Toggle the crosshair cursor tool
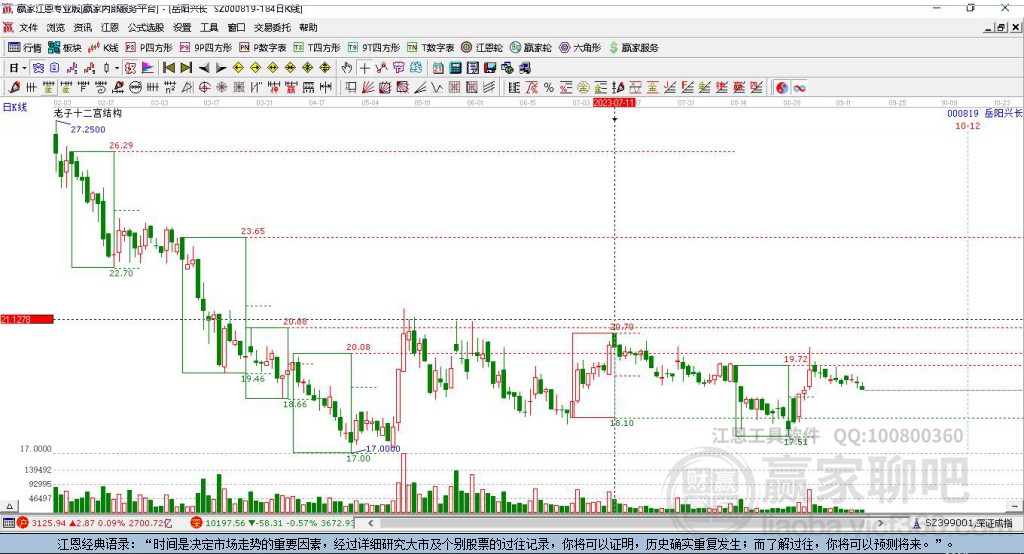The height and width of the screenshot is (554, 1024). coord(364,68)
